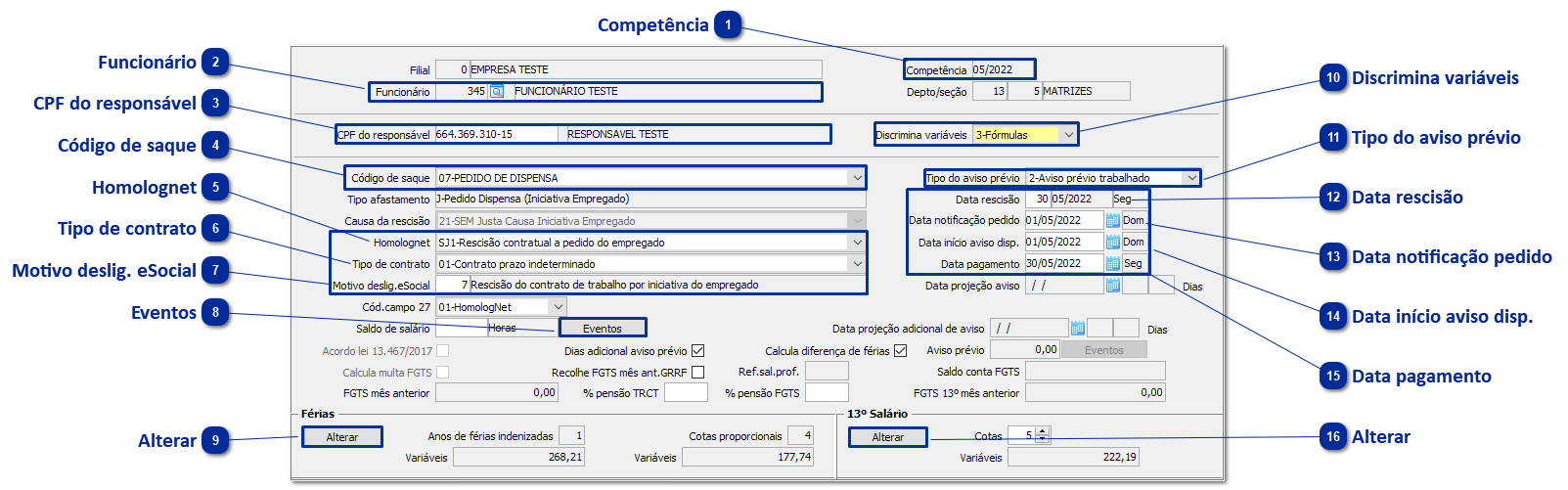Click Alterar in the Férias section

341,437
